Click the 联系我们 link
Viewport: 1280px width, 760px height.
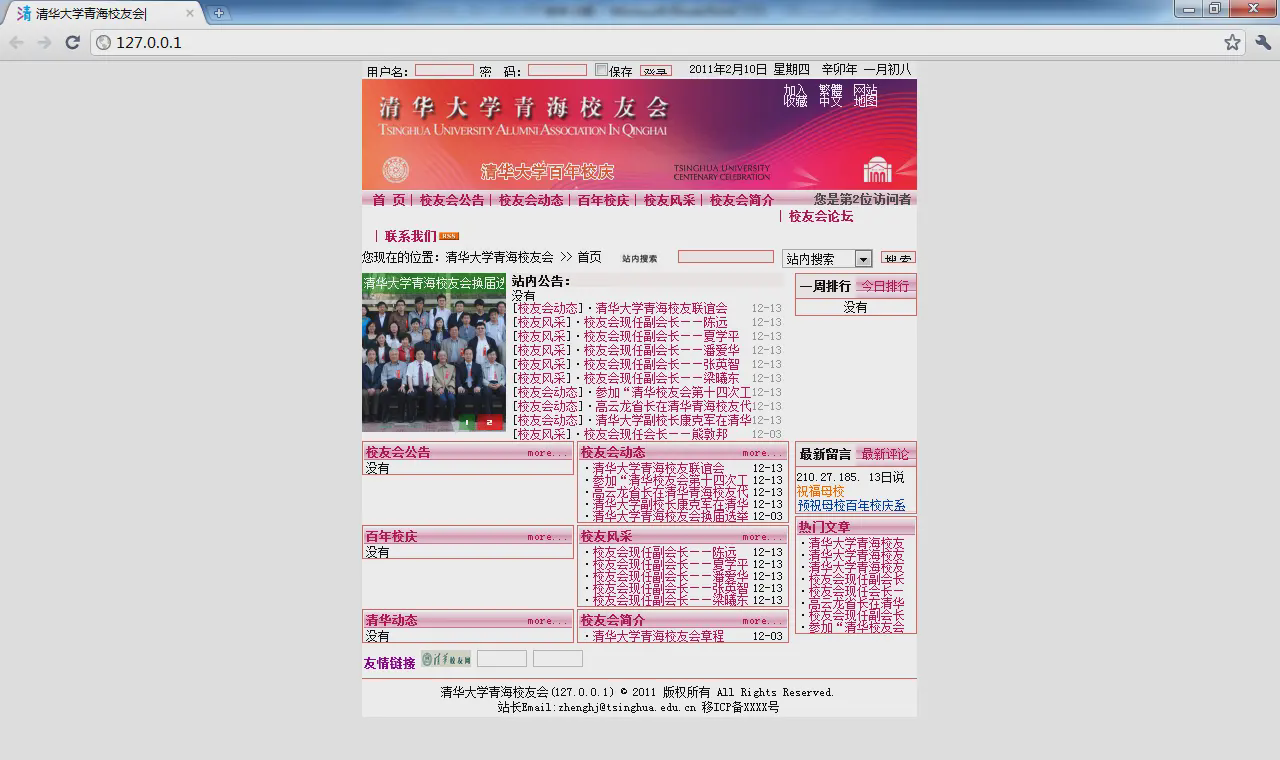click(410, 236)
